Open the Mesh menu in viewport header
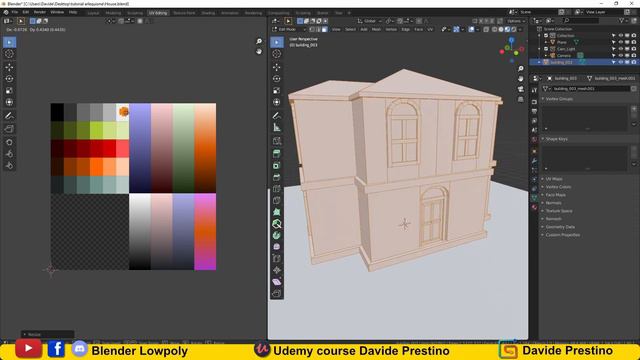 click(376, 29)
